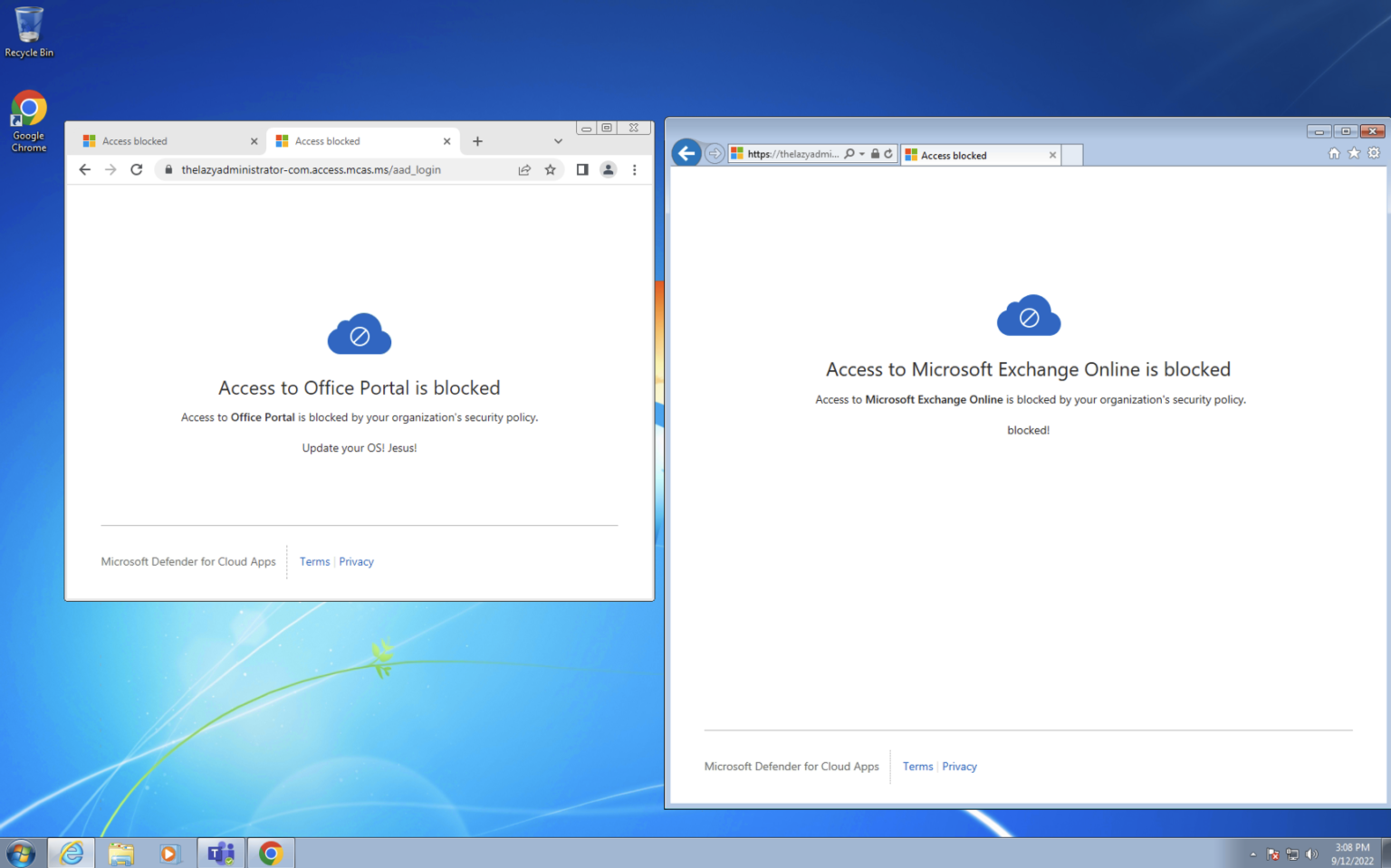
Task: Open Microsoft Teams from the taskbar
Action: [x=221, y=853]
